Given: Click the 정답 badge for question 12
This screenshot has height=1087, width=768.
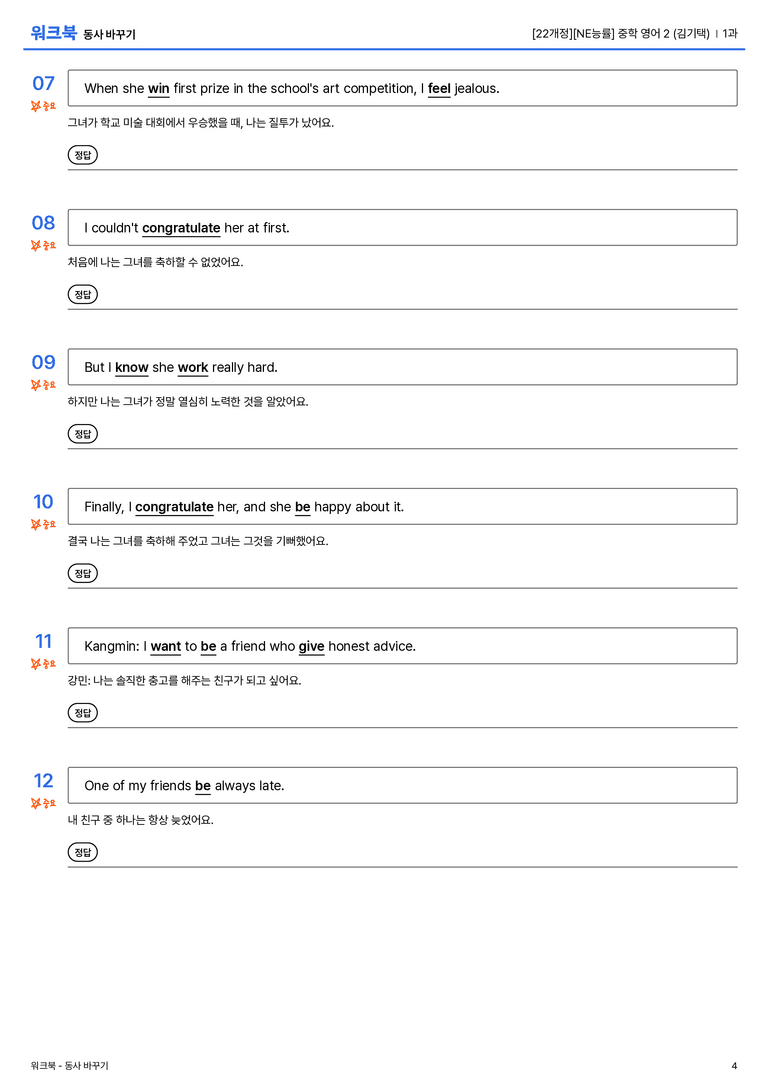Looking at the screenshot, I should click(82, 852).
